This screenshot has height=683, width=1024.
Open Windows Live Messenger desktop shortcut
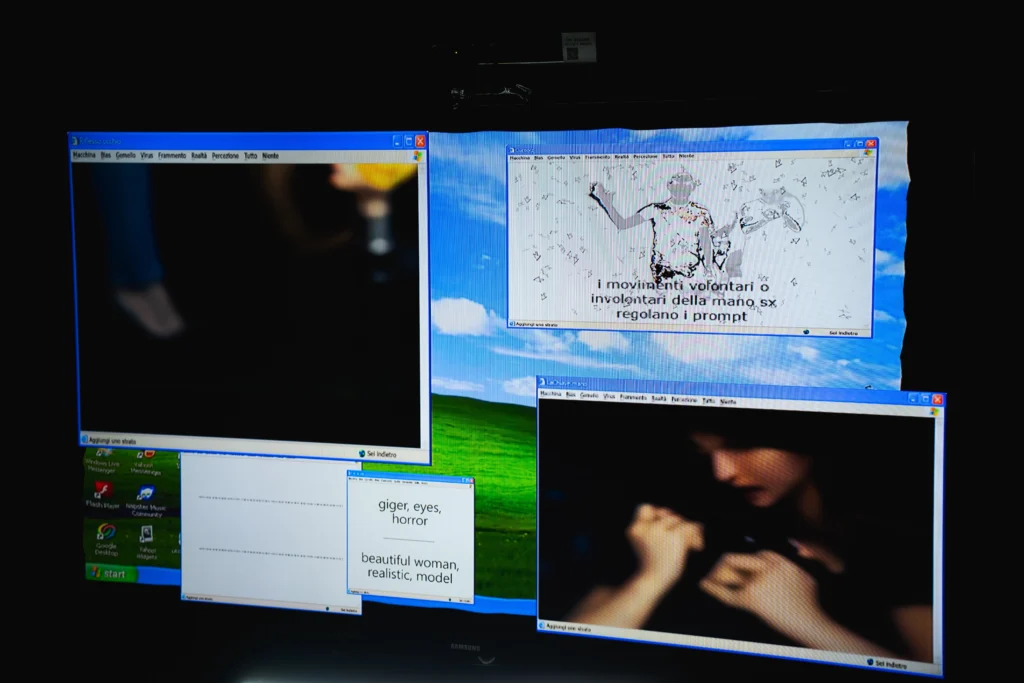(x=101, y=460)
